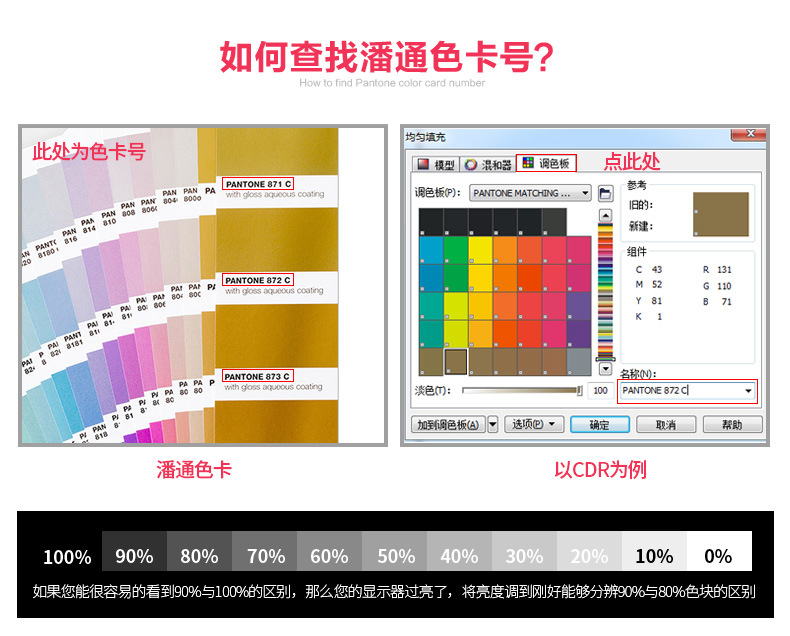The image size is (790, 636).
Task: Click the 取消 cancel button
Action: [x=666, y=425]
